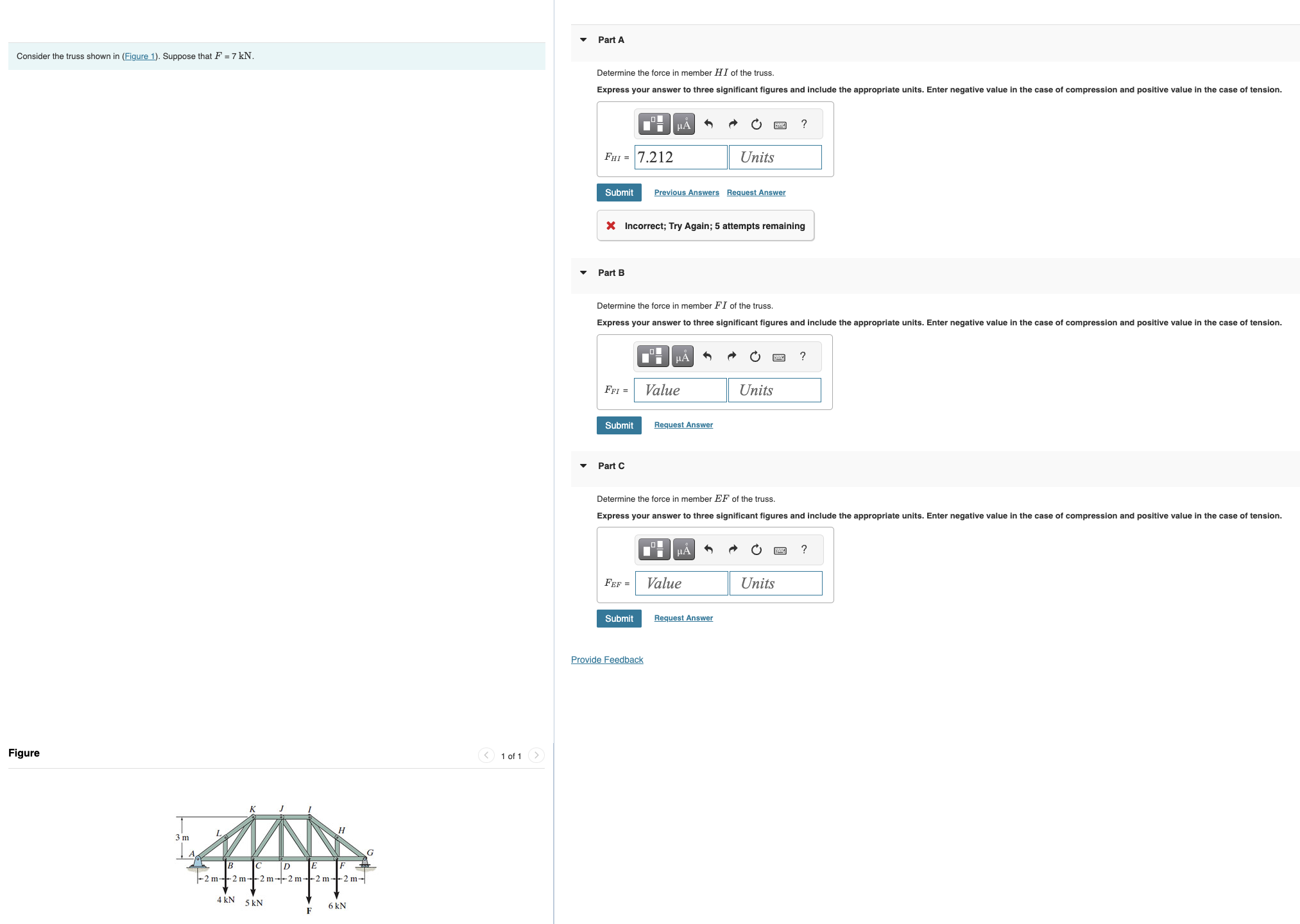The width and height of the screenshot is (1300, 924).
Task: Redo using the forward arrow in Part B toolbar
Action: coord(731,356)
